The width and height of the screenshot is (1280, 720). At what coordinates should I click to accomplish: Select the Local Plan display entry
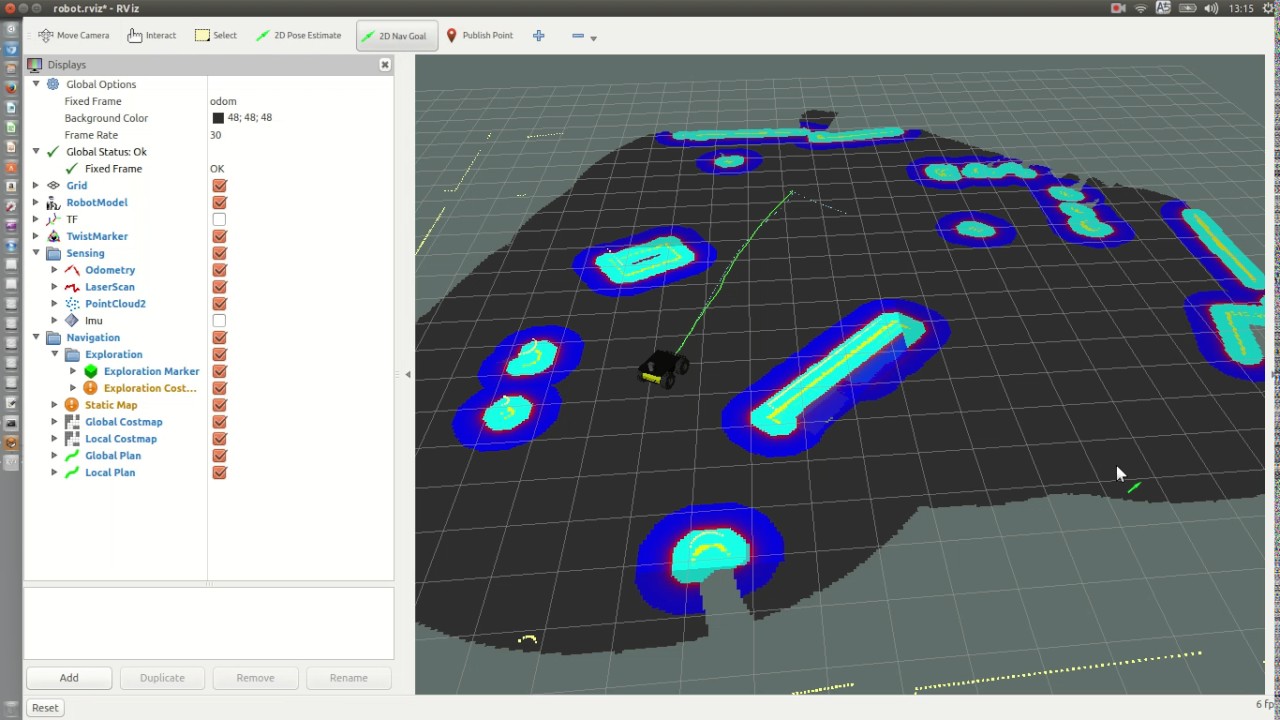[x=110, y=472]
